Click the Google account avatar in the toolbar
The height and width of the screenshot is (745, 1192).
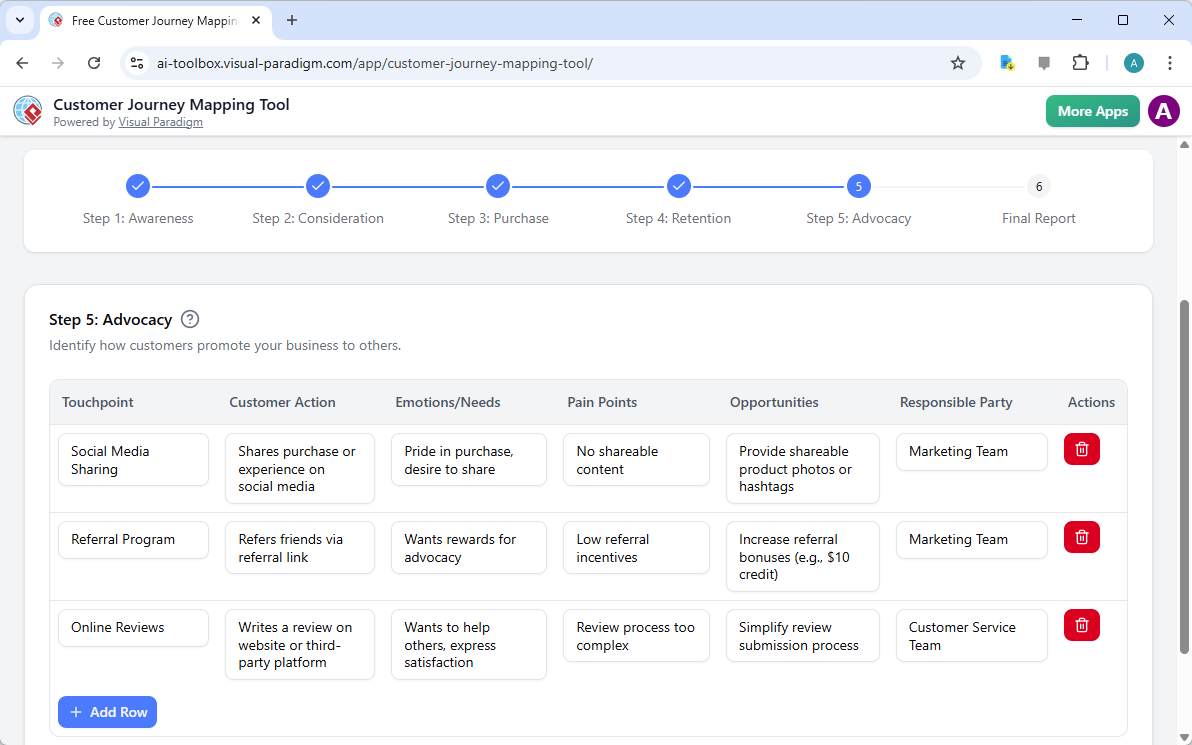point(1133,62)
